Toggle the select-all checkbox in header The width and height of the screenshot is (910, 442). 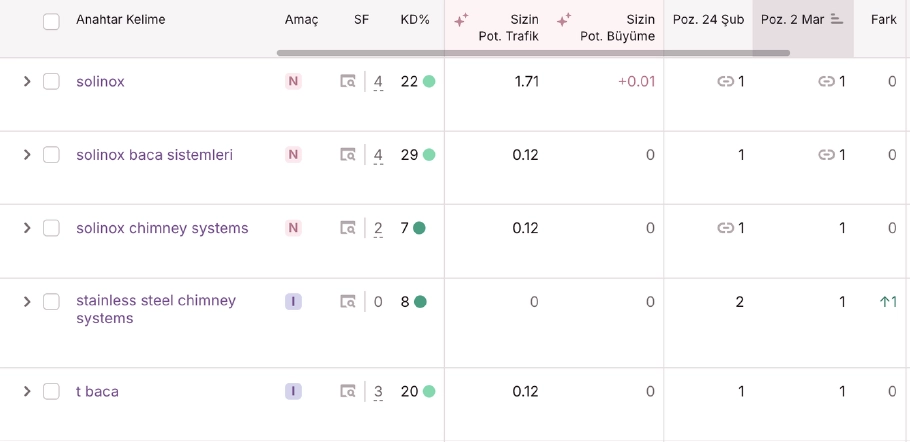(x=51, y=21)
